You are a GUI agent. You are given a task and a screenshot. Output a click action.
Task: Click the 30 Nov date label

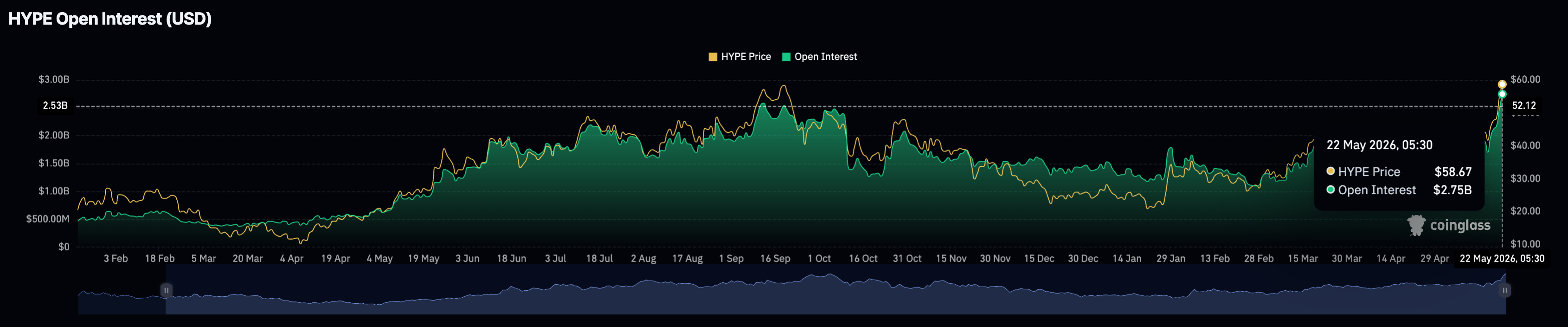995,259
